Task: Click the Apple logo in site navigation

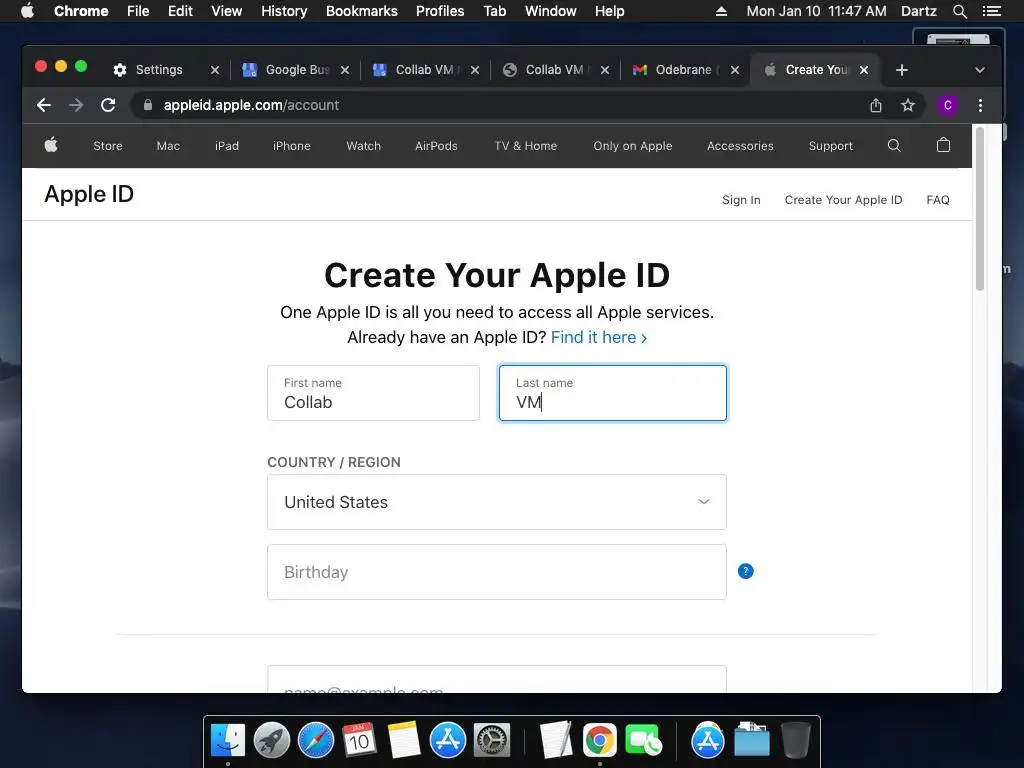Action: (x=51, y=145)
